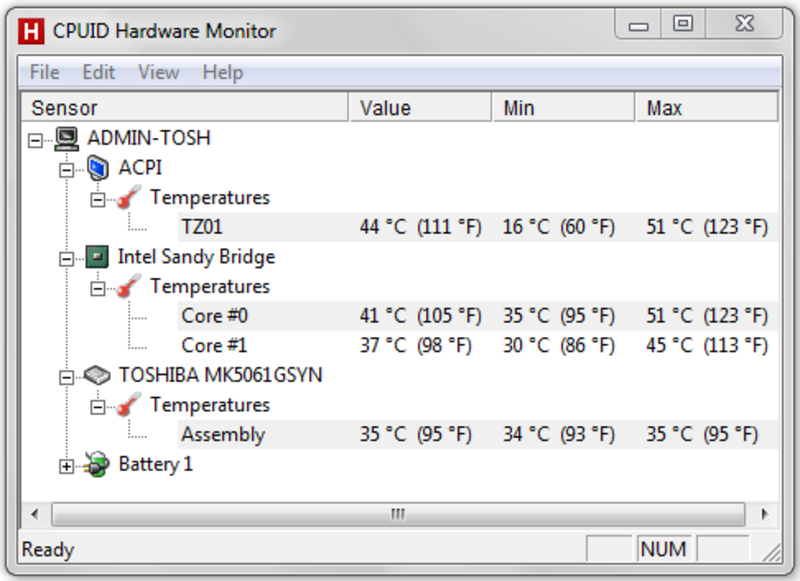Select the Core #0 sensor row

point(479,316)
